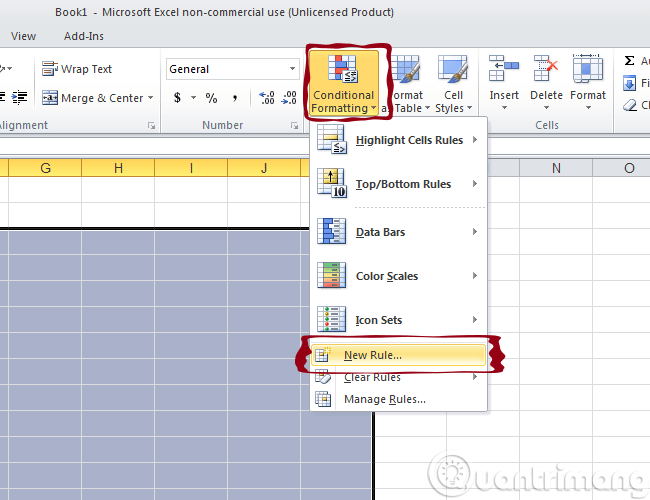Expand Insert dropdown arrow
The image size is (650, 500).
click(504, 108)
